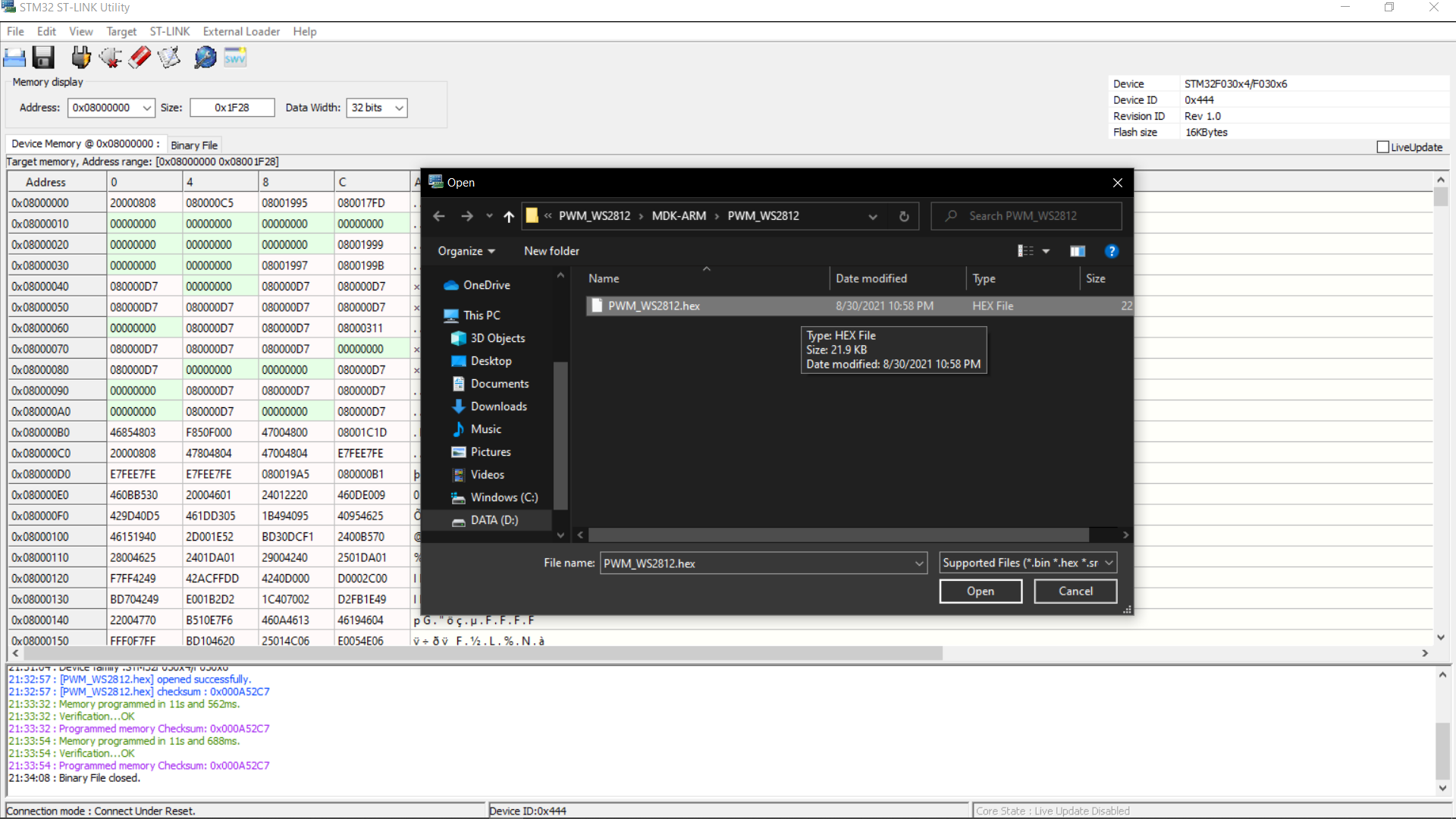The height and width of the screenshot is (819, 1456).
Task: Click the log panel vertical scrollbar thumb
Action: [1442, 751]
